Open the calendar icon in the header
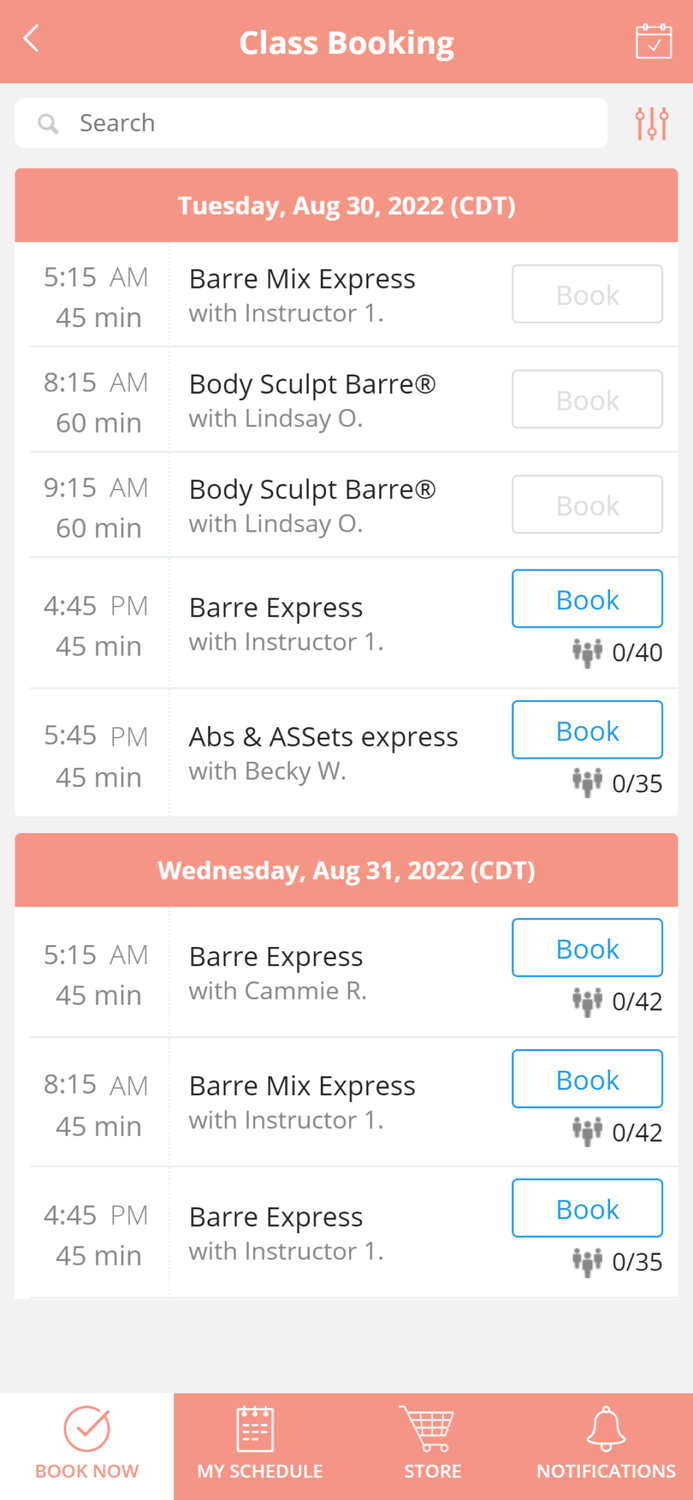Image resolution: width=693 pixels, height=1500 pixels. [x=653, y=42]
